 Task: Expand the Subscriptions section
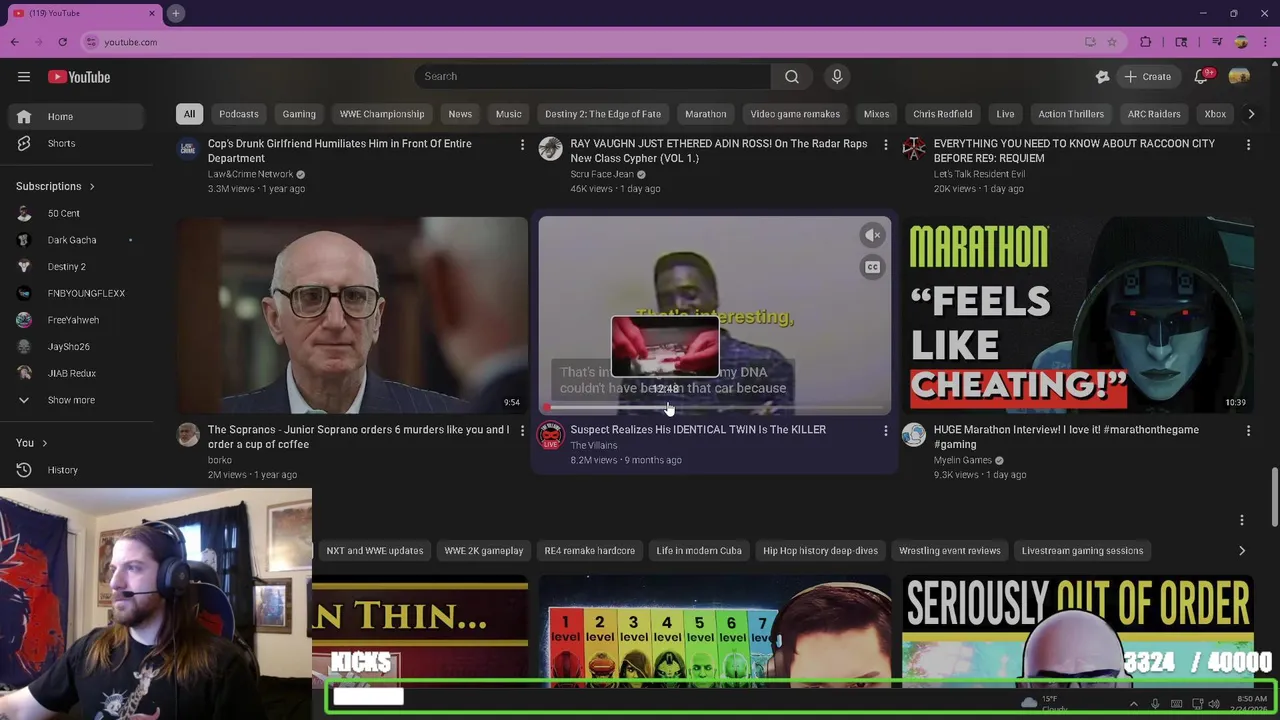(55, 186)
